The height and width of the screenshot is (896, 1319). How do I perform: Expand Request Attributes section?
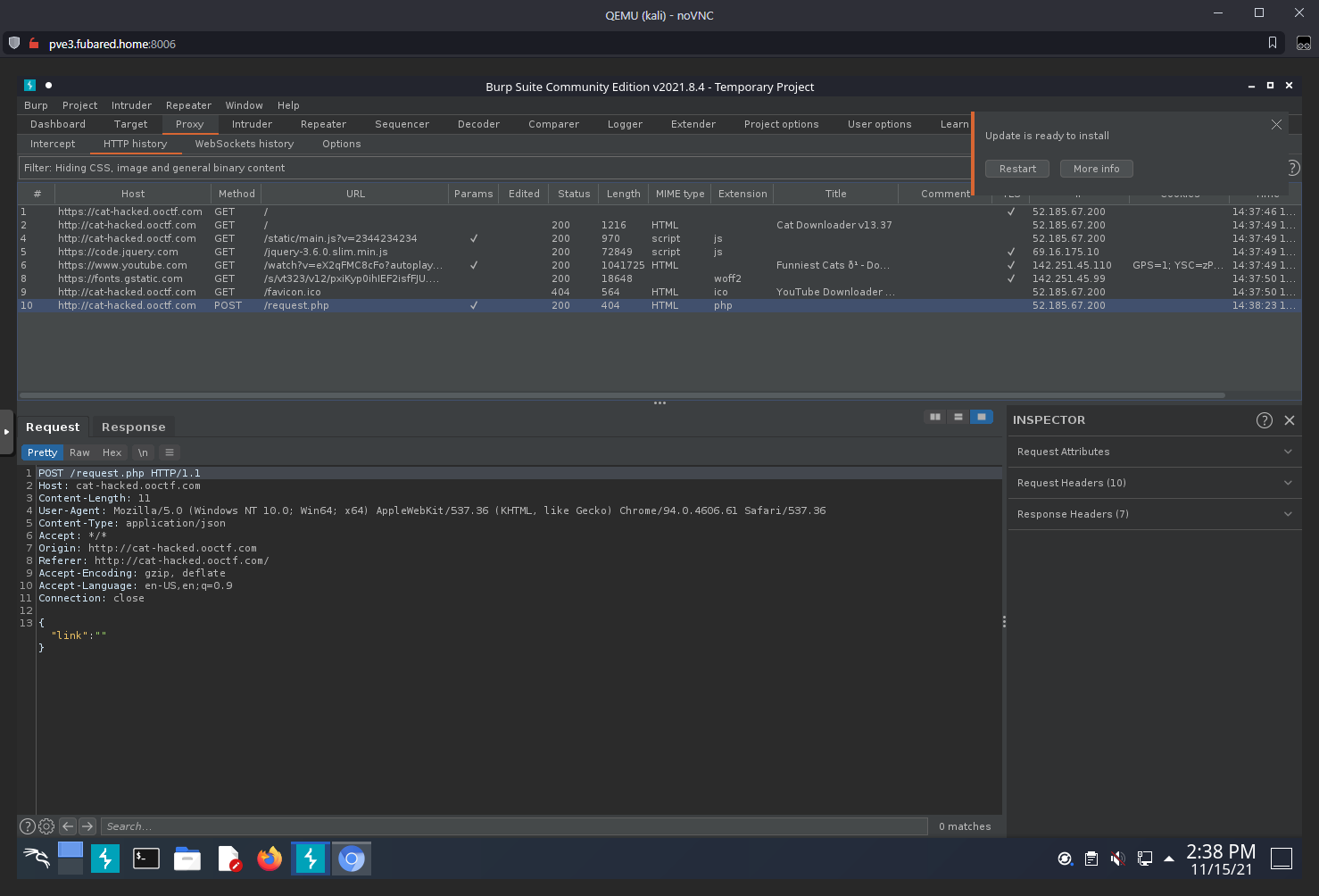1155,452
